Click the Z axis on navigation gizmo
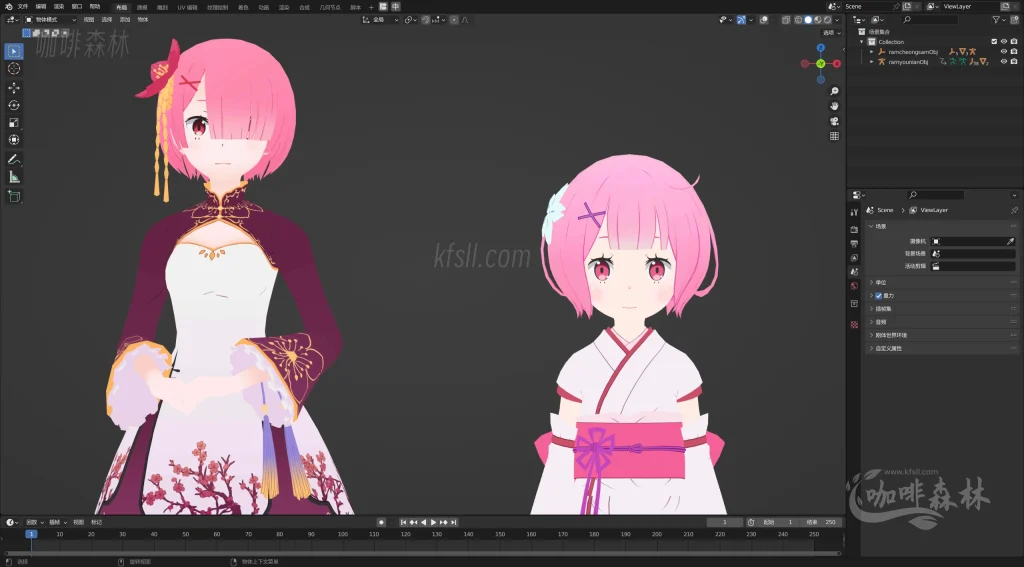The width and height of the screenshot is (1024, 567). point(821,48)
